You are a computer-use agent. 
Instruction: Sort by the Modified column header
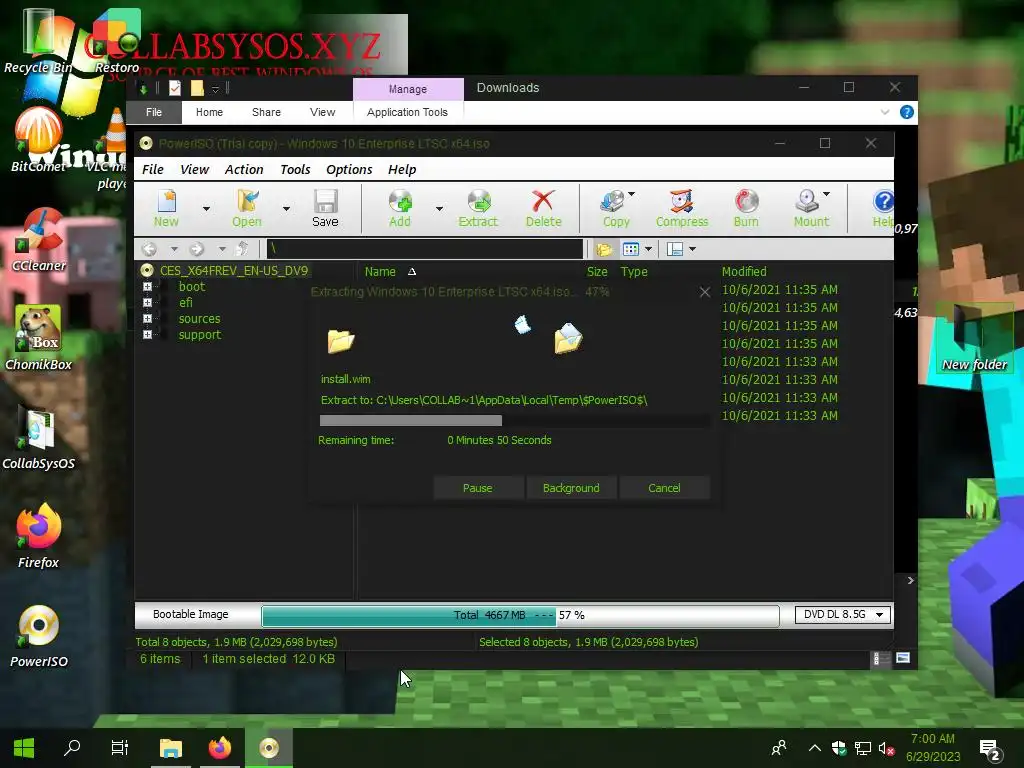(744, 272)
